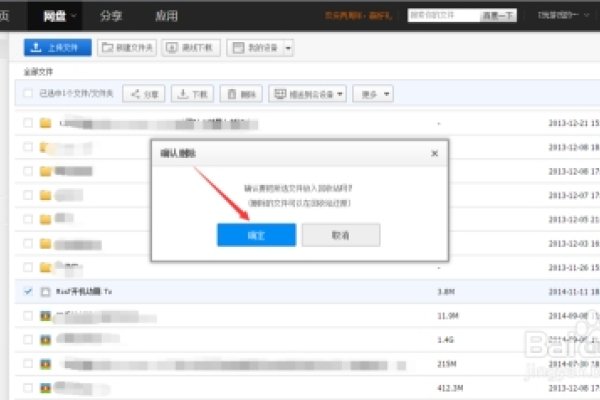600x400 pixels.
Task: Click folder icon in the 2013-12-21 row
Action: [x=46, y=123]
